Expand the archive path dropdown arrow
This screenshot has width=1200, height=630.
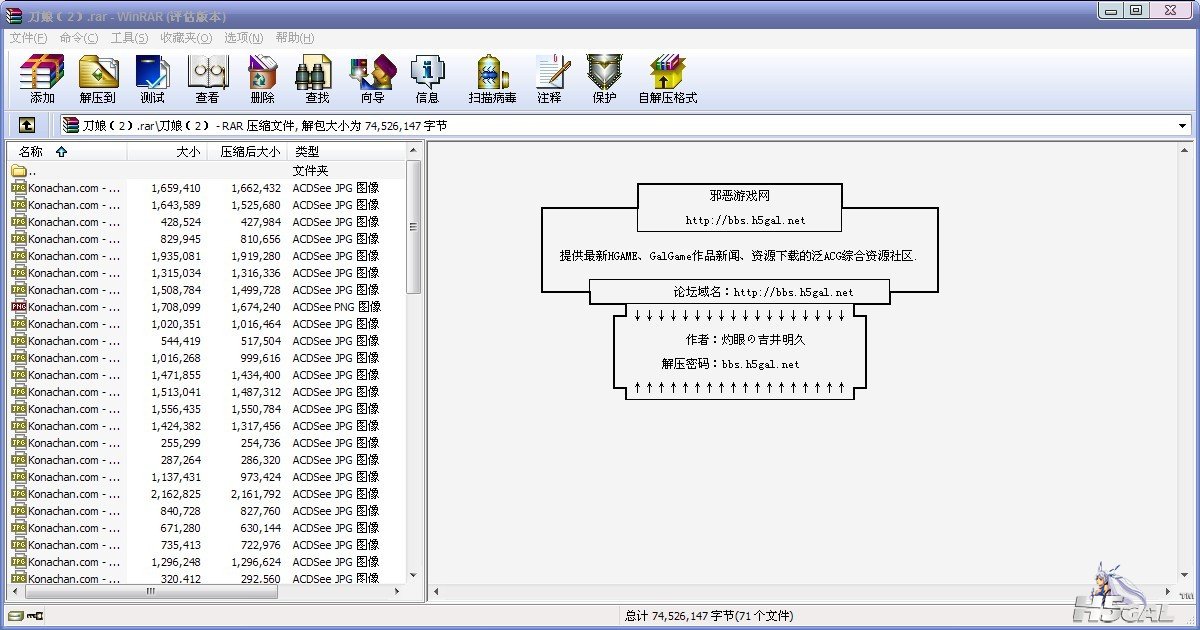[x=1182, y=126]
